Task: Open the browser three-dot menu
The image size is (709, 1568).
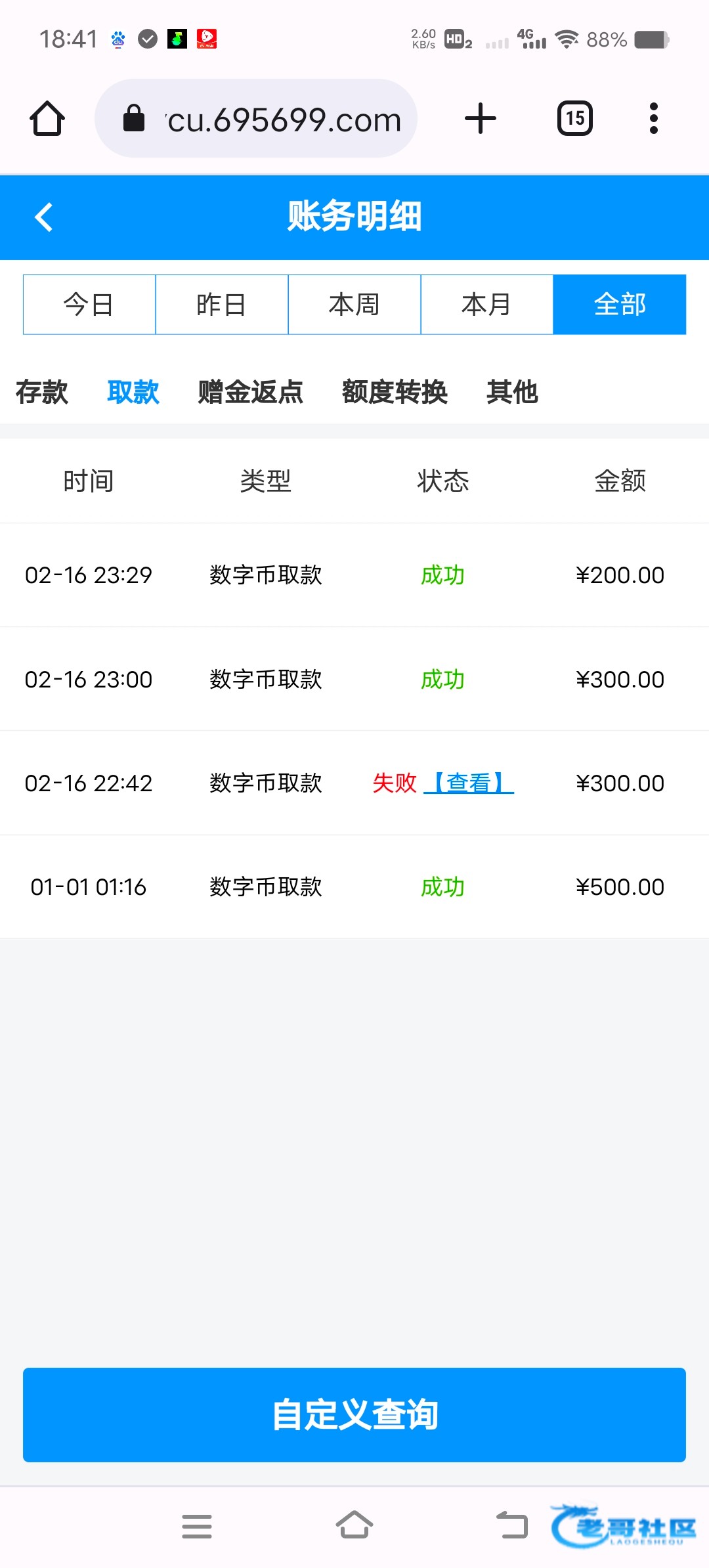Action: (653, 119)
